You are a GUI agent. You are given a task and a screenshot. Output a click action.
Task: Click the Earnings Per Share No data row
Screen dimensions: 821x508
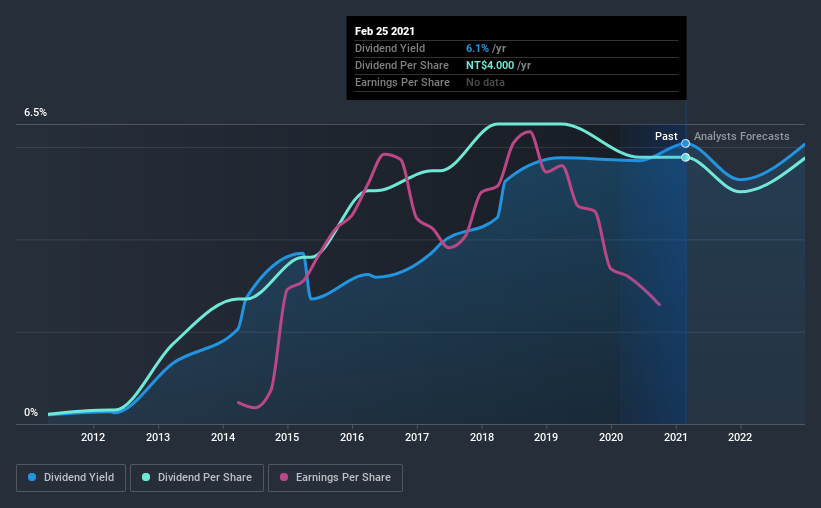[516, 82]
